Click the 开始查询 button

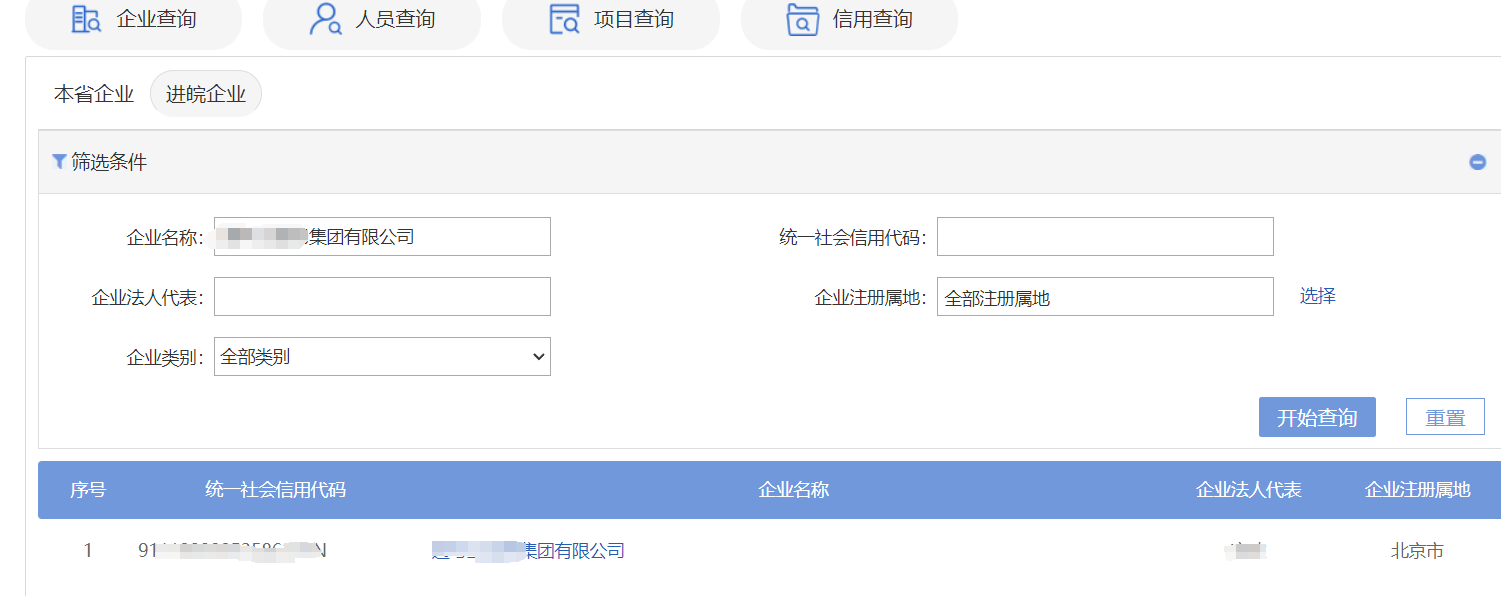coord(1317,417)
